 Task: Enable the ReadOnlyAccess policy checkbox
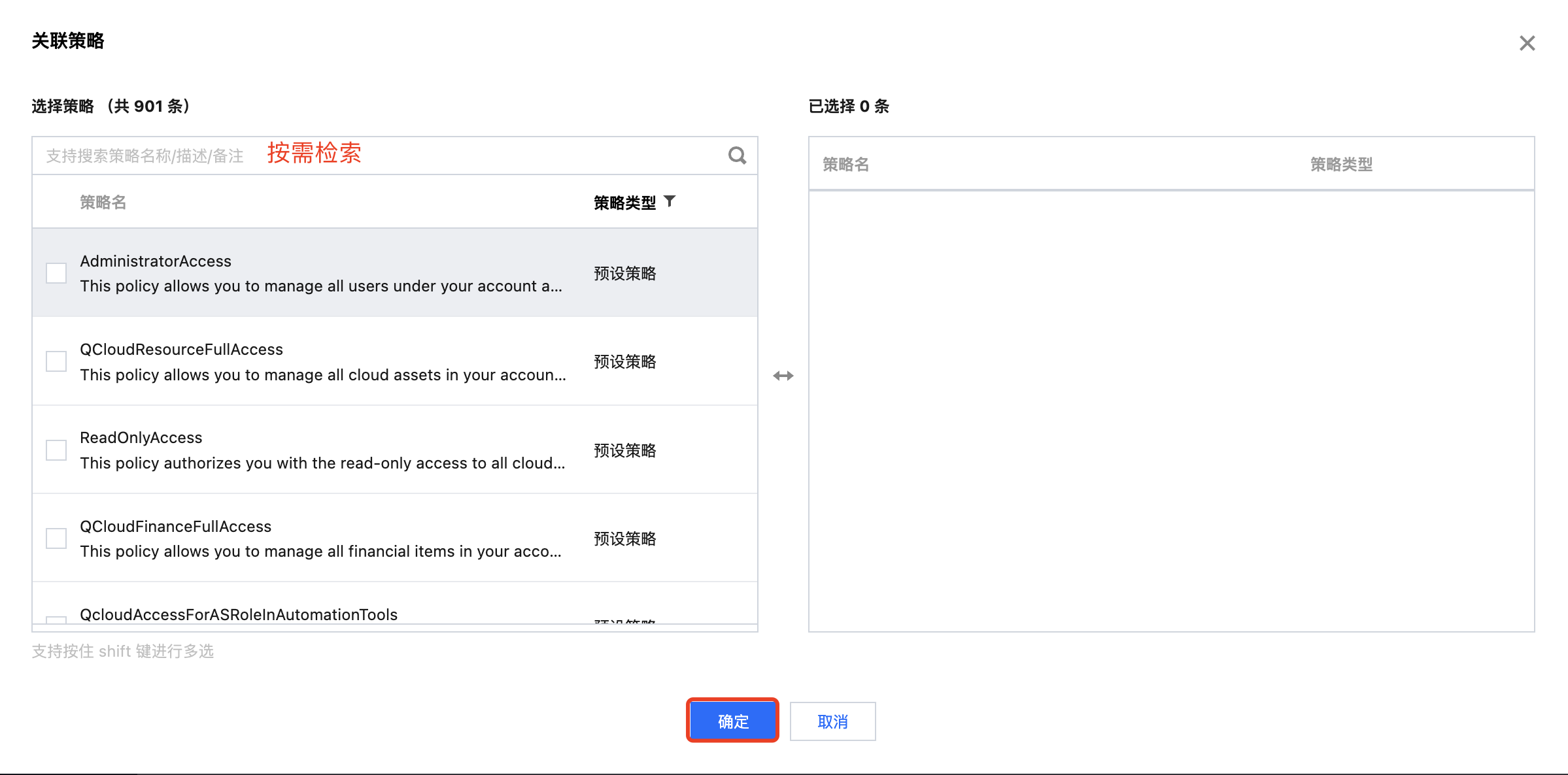click(56, 450)
